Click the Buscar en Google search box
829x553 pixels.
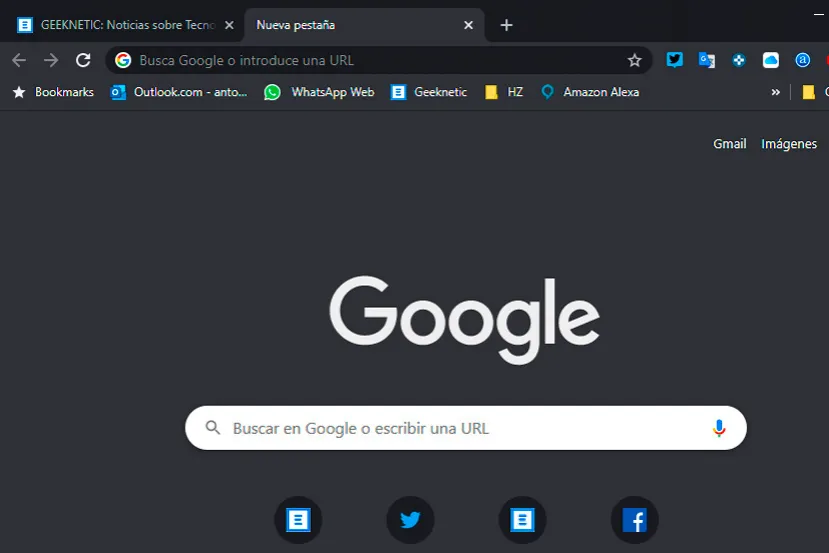(466, 428)
